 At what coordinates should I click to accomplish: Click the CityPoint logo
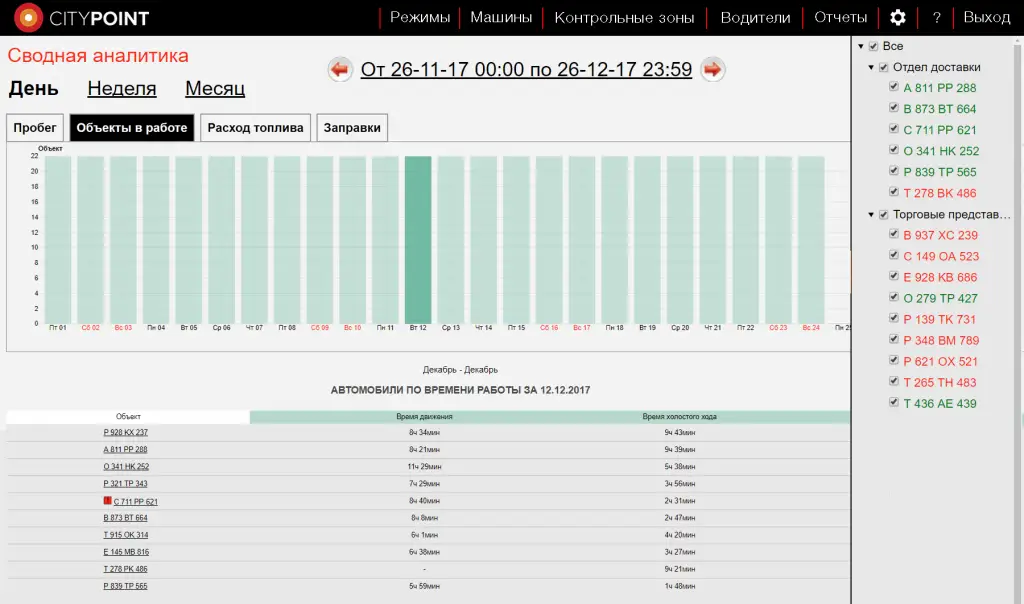(80, 17)
